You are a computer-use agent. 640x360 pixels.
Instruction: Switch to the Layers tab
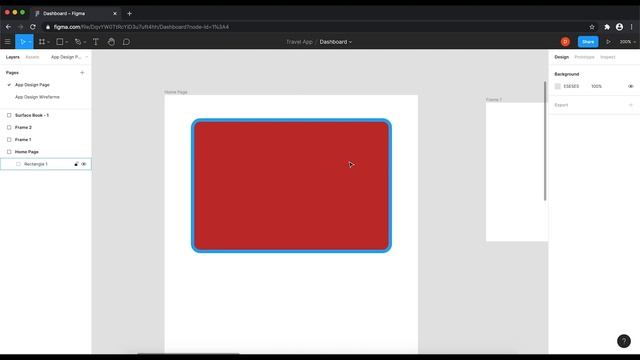[13, 57]
